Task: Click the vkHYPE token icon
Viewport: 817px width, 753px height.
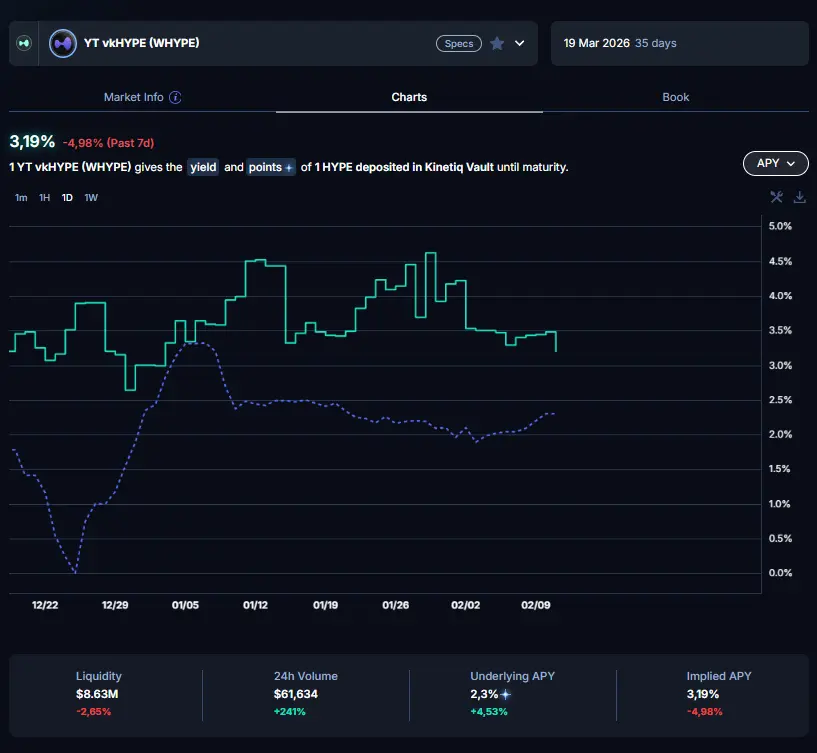Action: pyautogui.click(x=63, y=44)
